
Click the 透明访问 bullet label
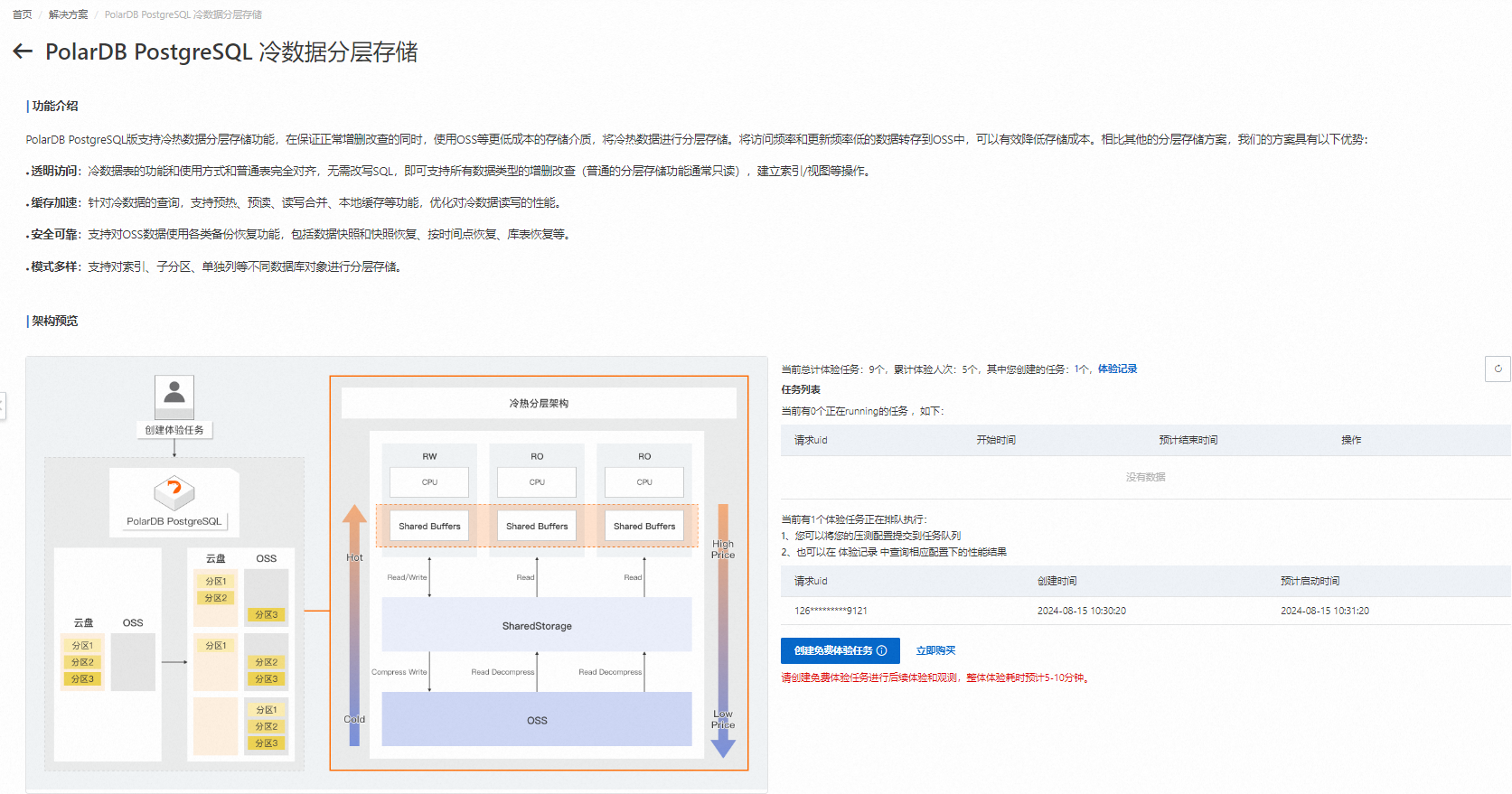pos(55,171)
